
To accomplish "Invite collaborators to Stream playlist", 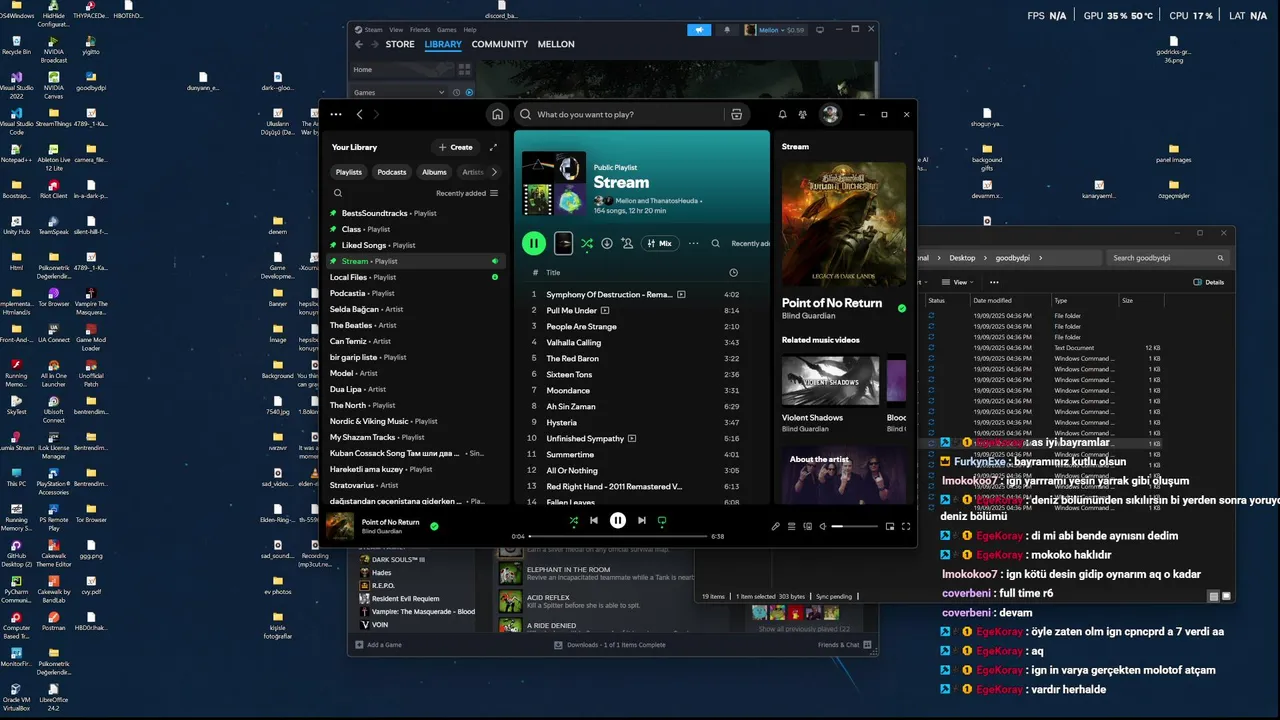I will click(627, 243).
